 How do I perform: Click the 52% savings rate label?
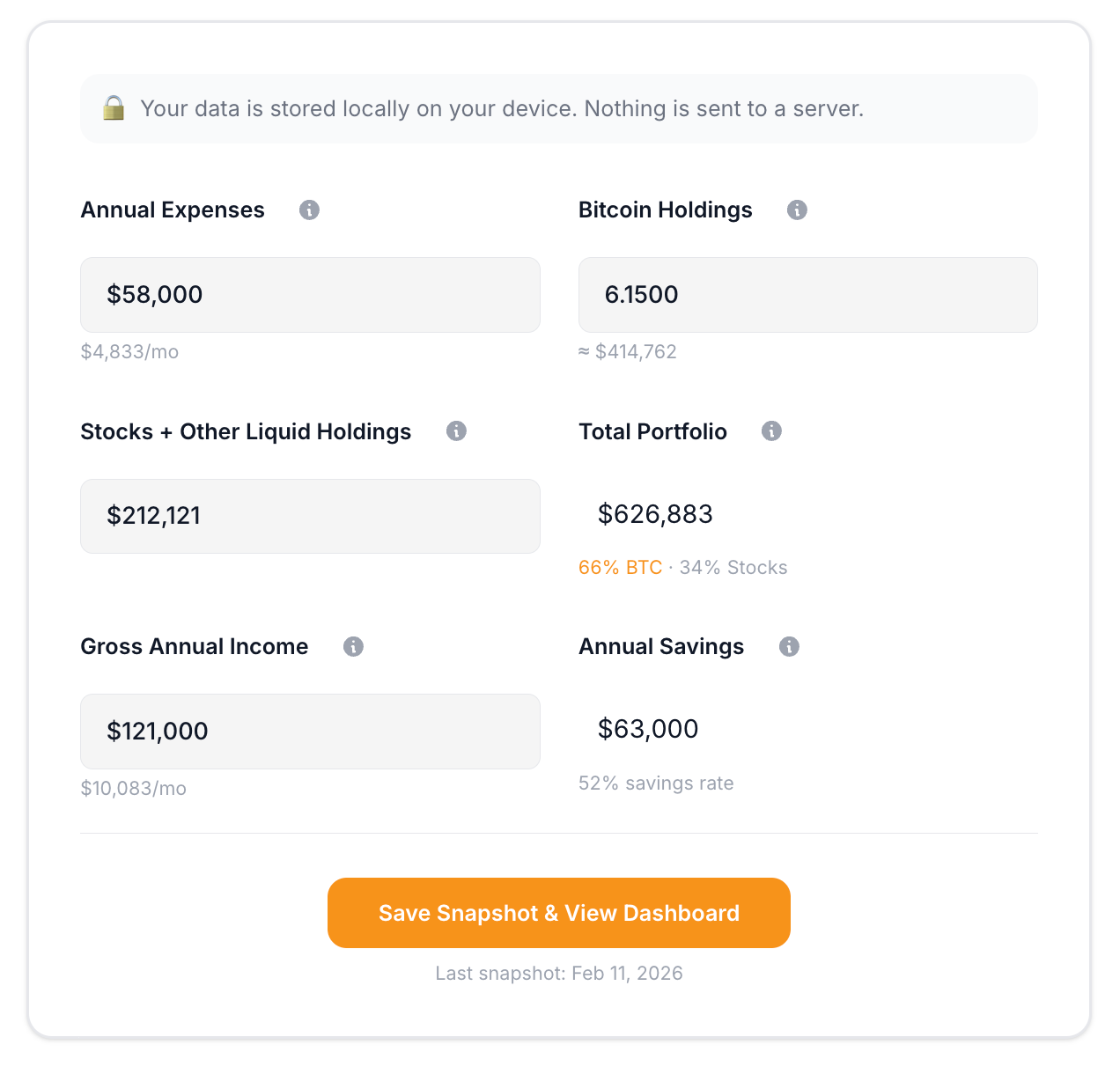[656, 783]
